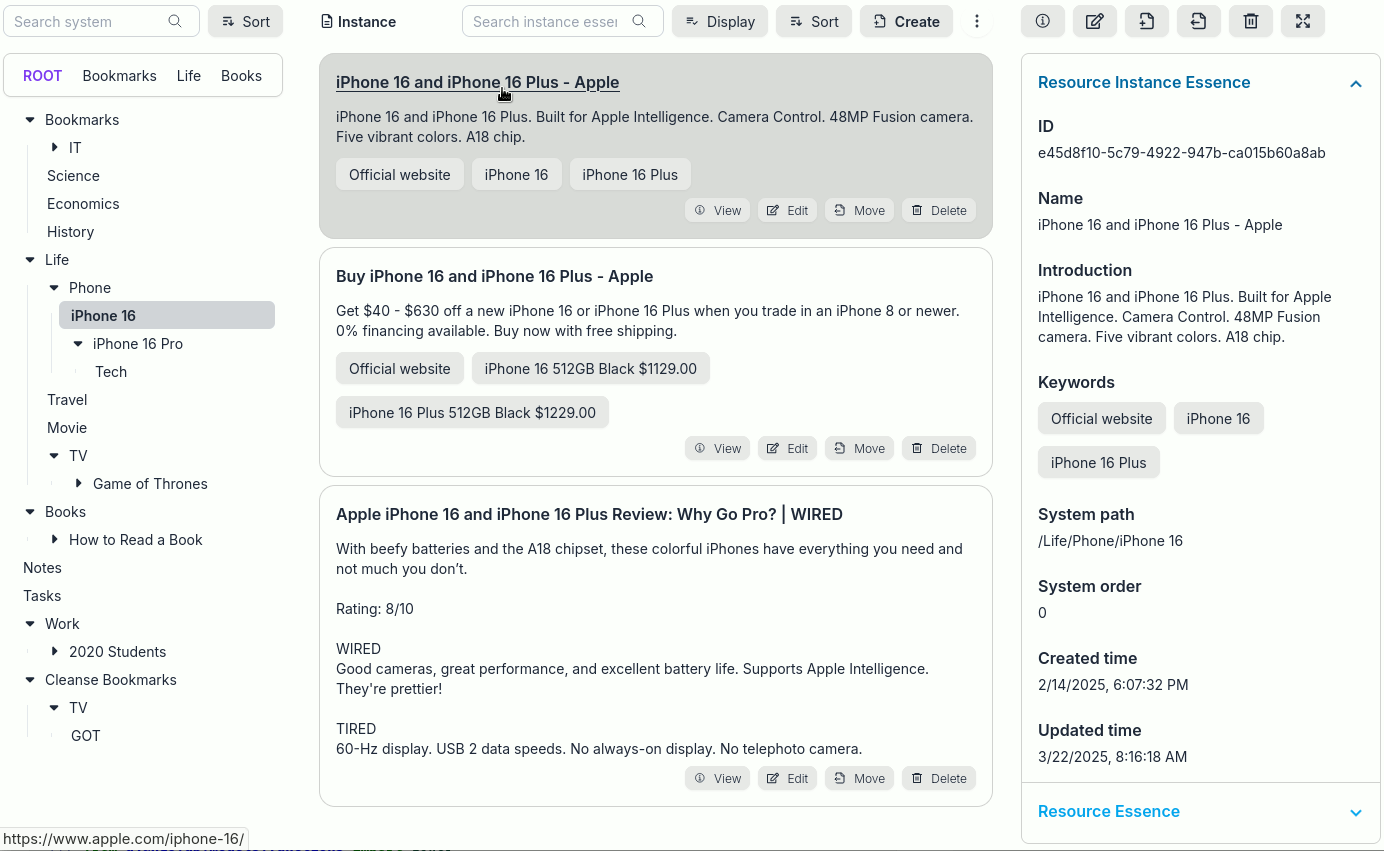Collapse the iPhone 16 Pro node

click(x=78, y=344)
